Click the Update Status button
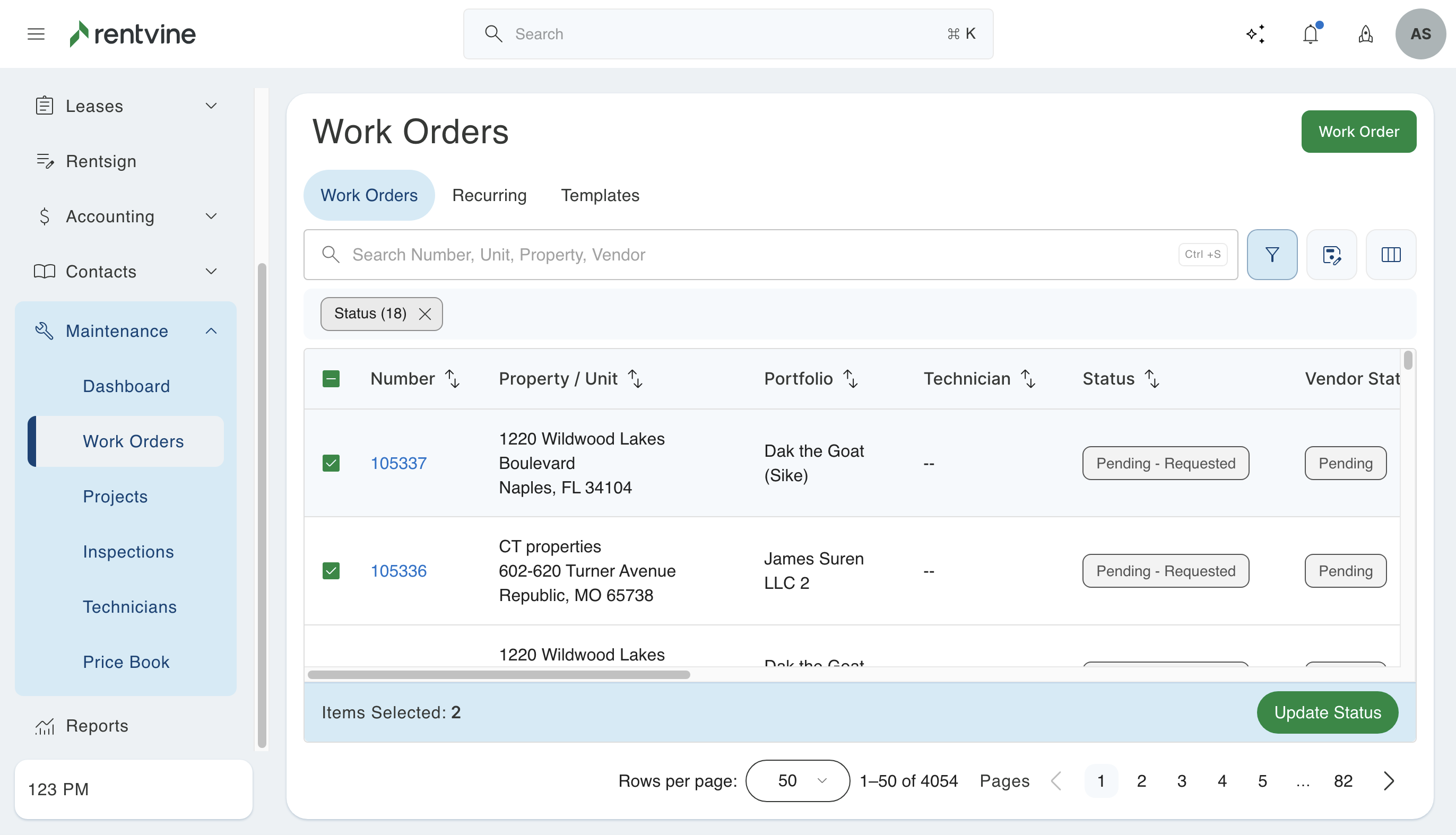This screenshot has width=1456, height=835. point(1327,712)
